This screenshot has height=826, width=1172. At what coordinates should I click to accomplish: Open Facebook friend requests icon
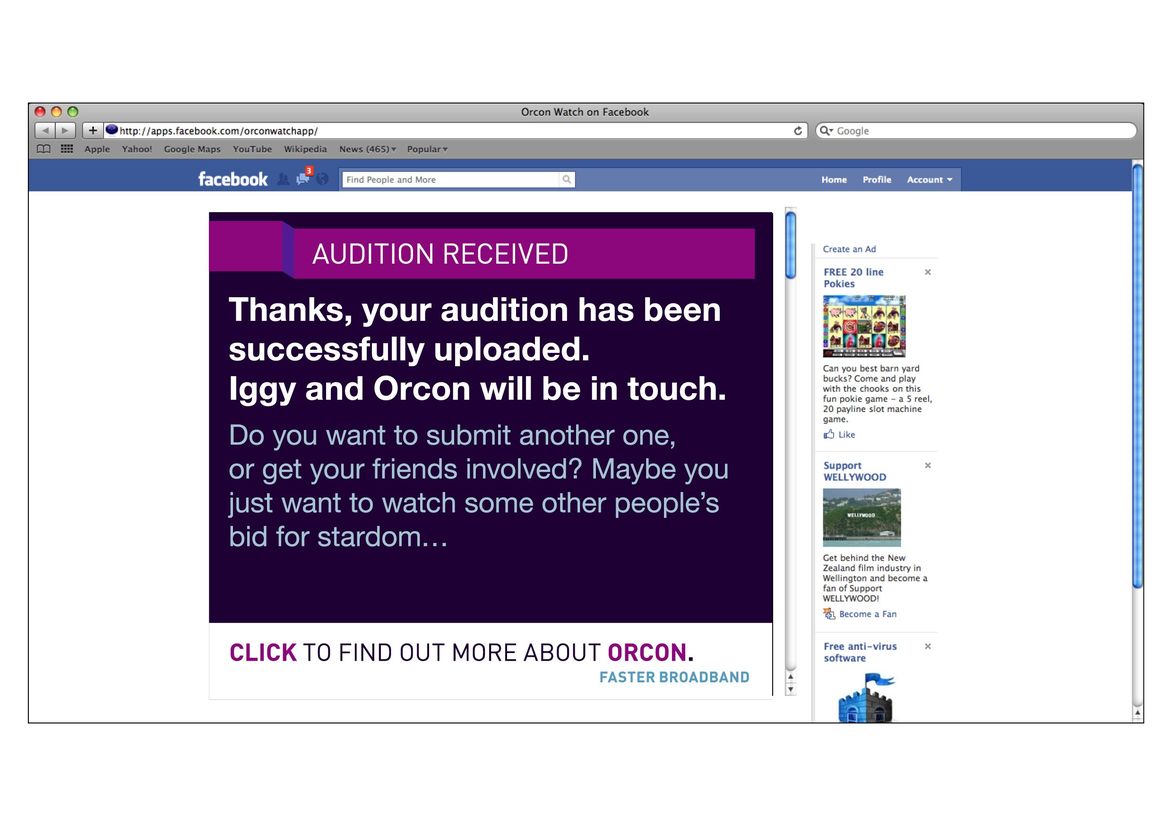click(283, 179)
